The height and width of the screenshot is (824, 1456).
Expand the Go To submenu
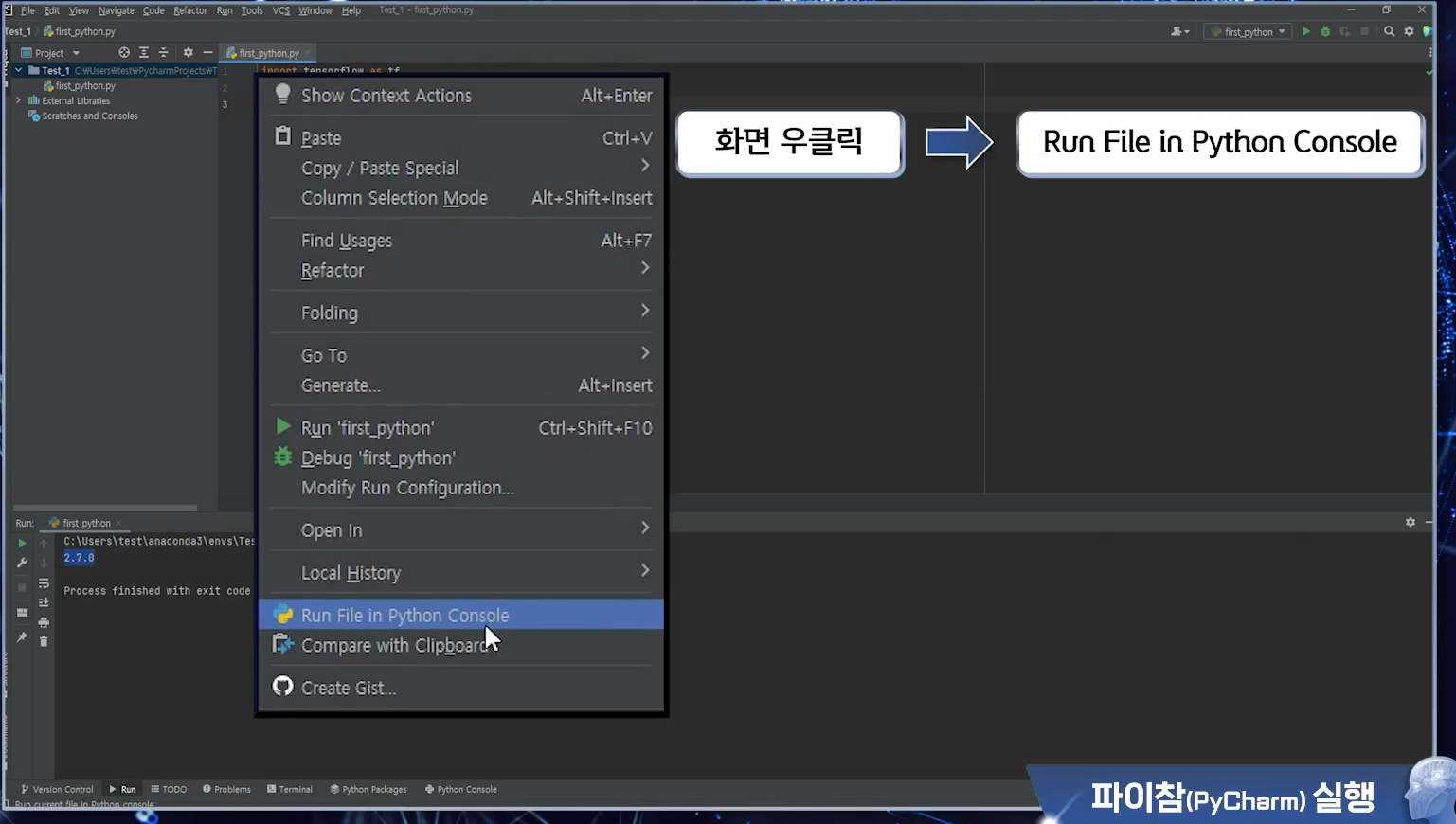click(460, 355)
